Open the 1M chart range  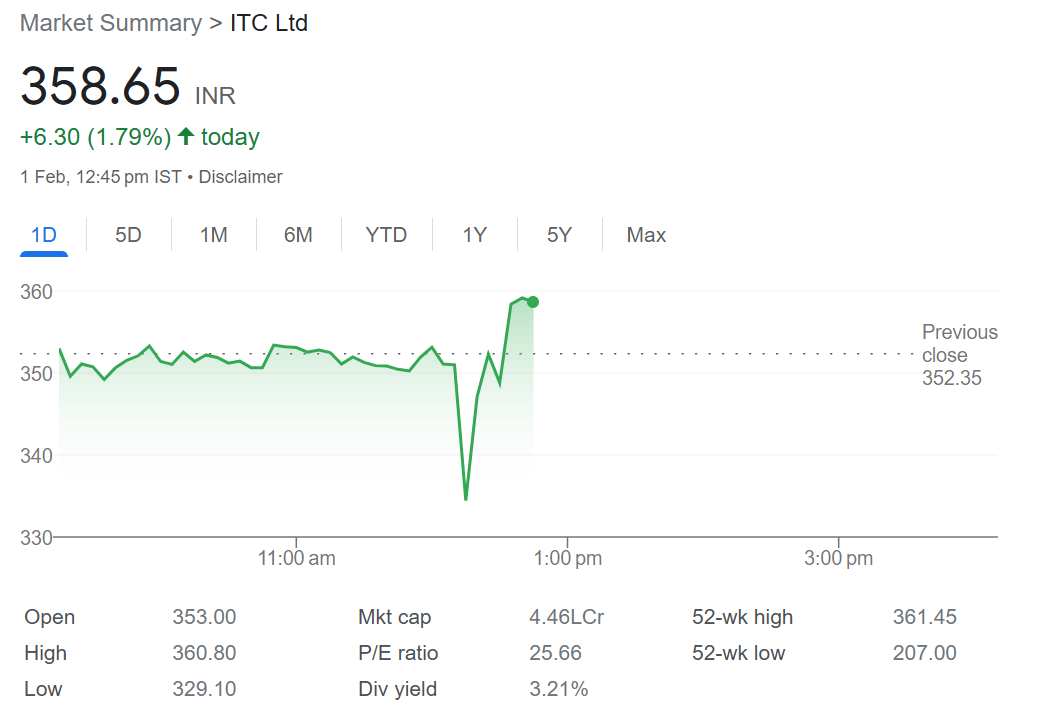tap(214, 235)
